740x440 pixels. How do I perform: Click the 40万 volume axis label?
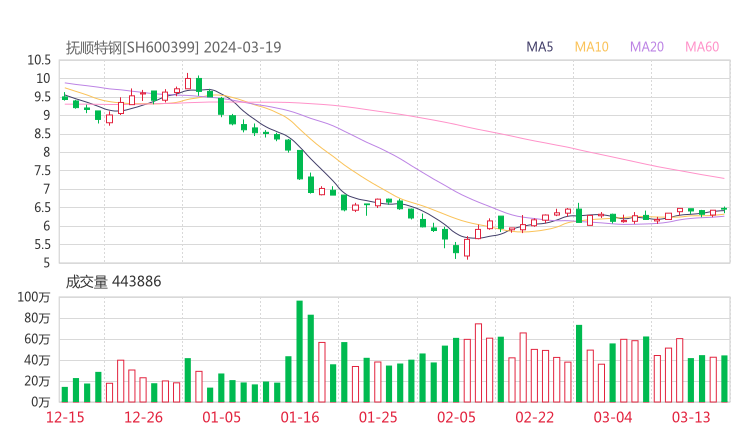point(36,360)
